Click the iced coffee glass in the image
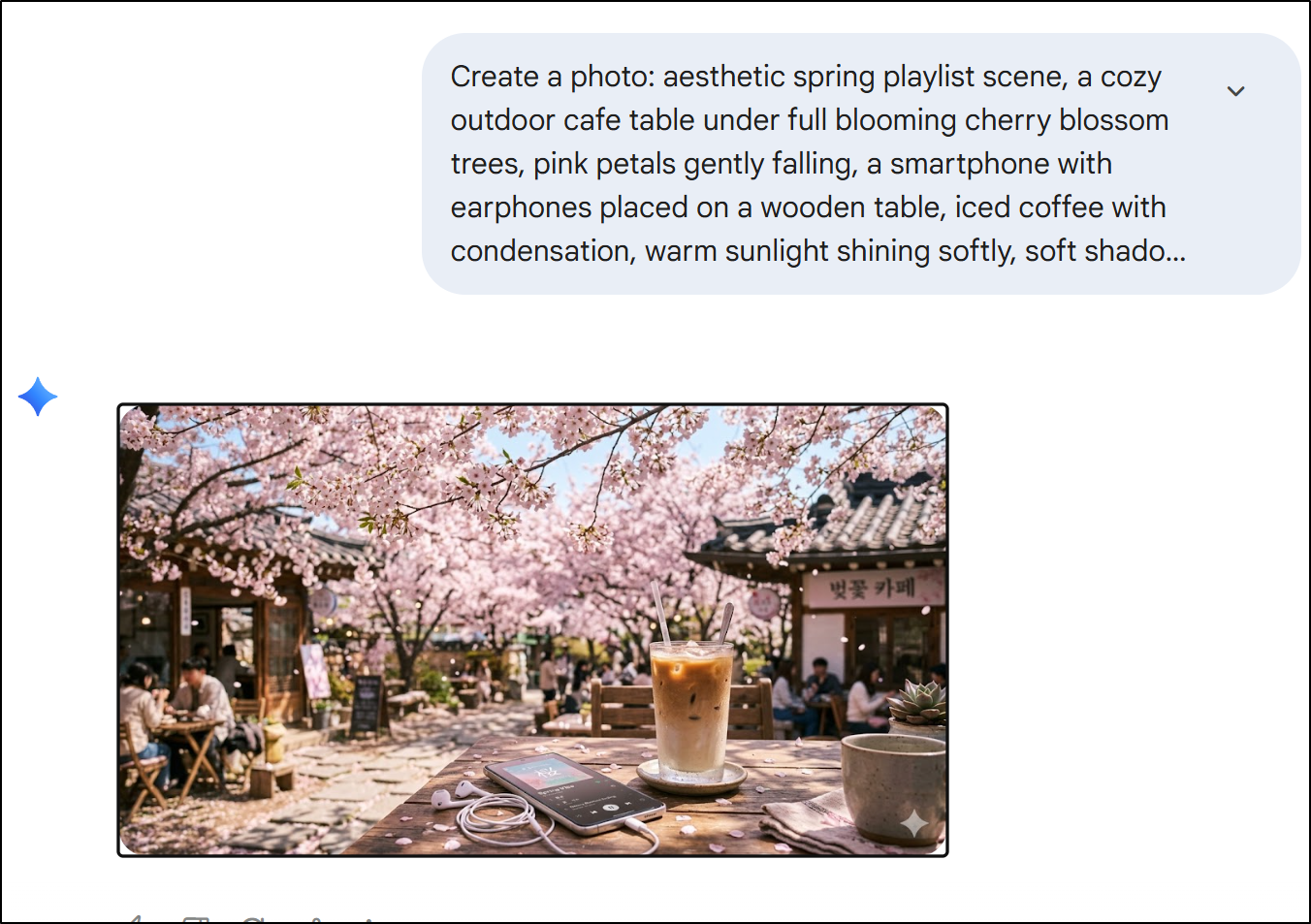 [x=691, y=710]
